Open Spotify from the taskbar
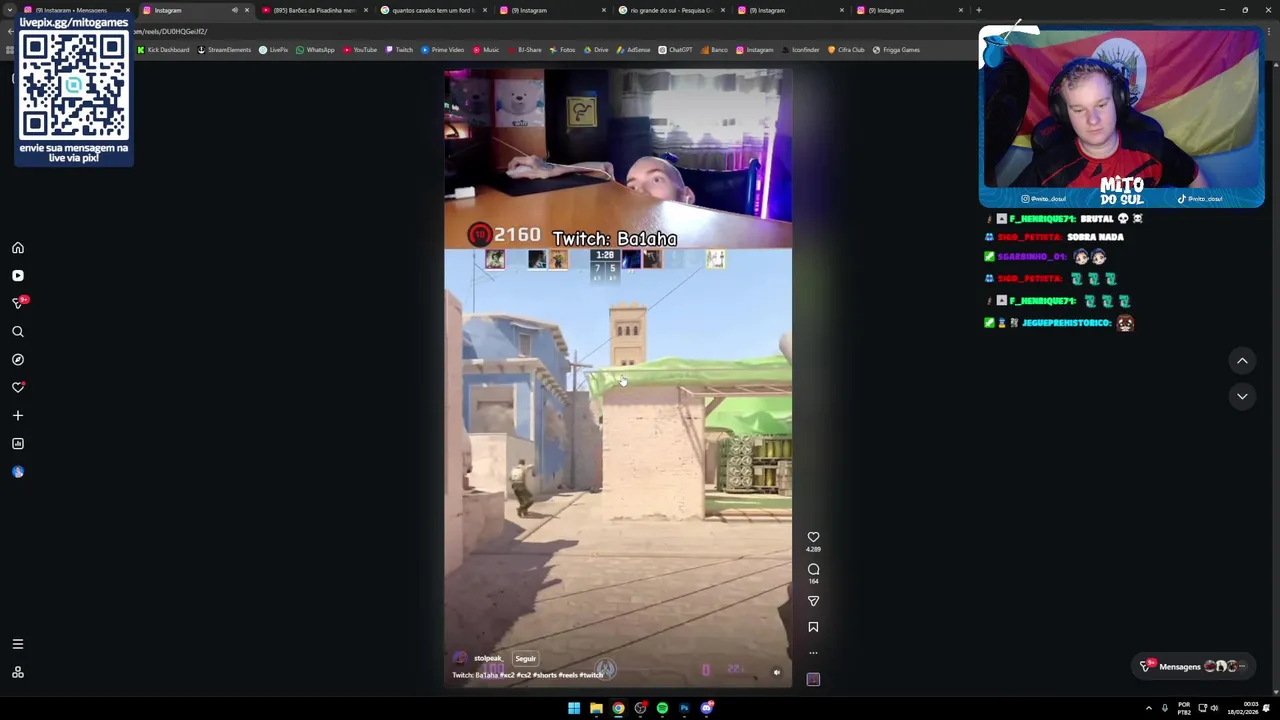Screen dimensions: 1280x720 (662, 709)
